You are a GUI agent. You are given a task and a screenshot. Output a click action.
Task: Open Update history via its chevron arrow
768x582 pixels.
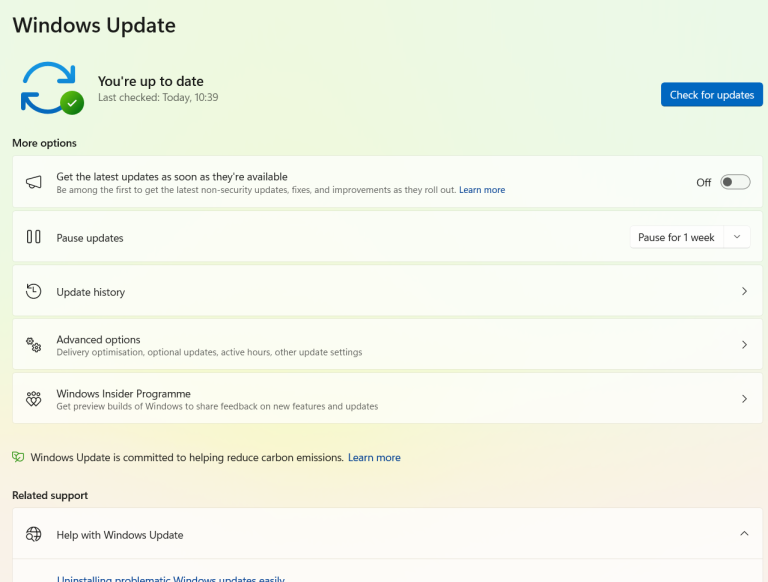[x=743, y=291]
